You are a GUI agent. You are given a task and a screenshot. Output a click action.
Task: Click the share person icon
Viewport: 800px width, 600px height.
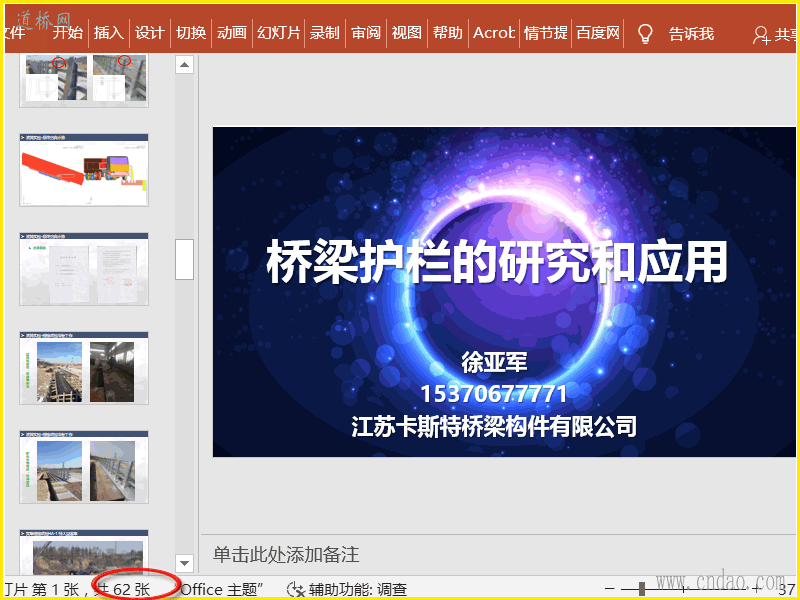tap(761, 35)
